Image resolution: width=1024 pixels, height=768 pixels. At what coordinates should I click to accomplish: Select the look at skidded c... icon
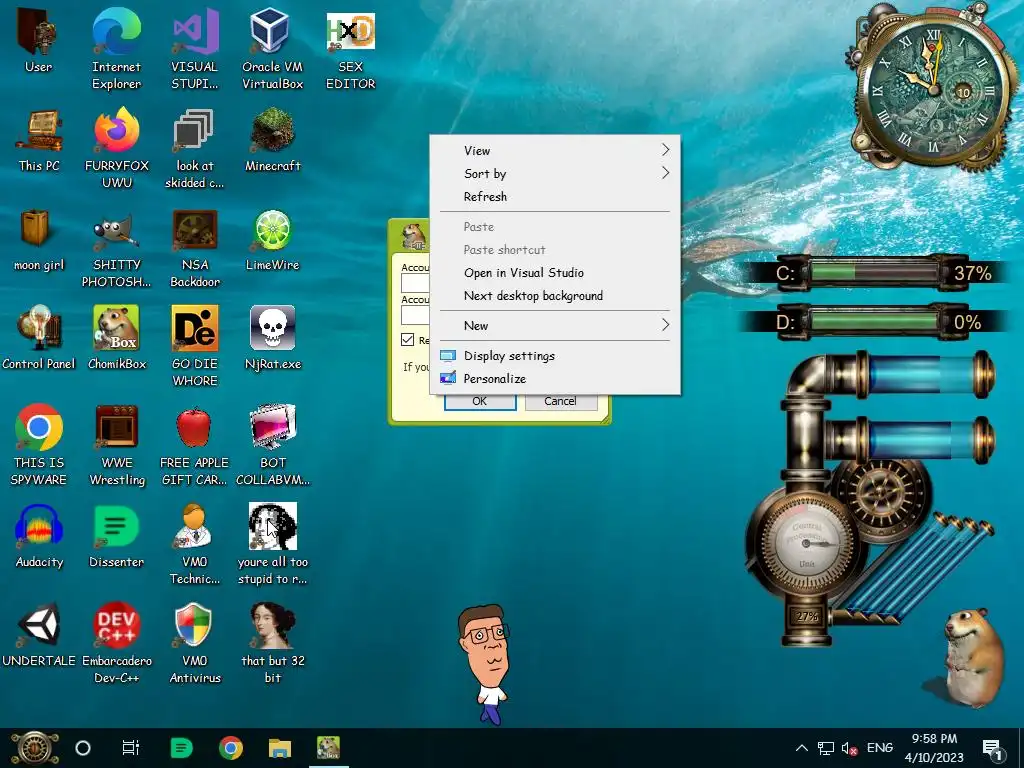(194, 148)
